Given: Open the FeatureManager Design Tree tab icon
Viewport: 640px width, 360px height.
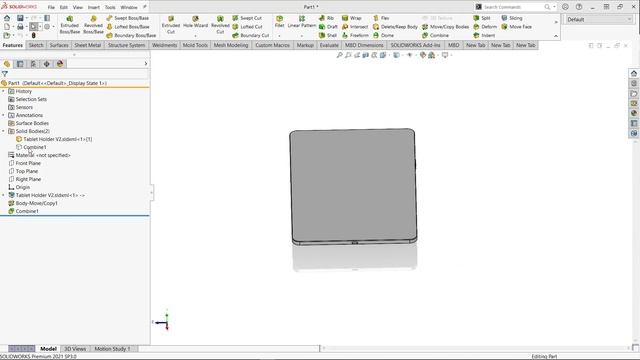Looking at the screenshot, I should point(7,64).
